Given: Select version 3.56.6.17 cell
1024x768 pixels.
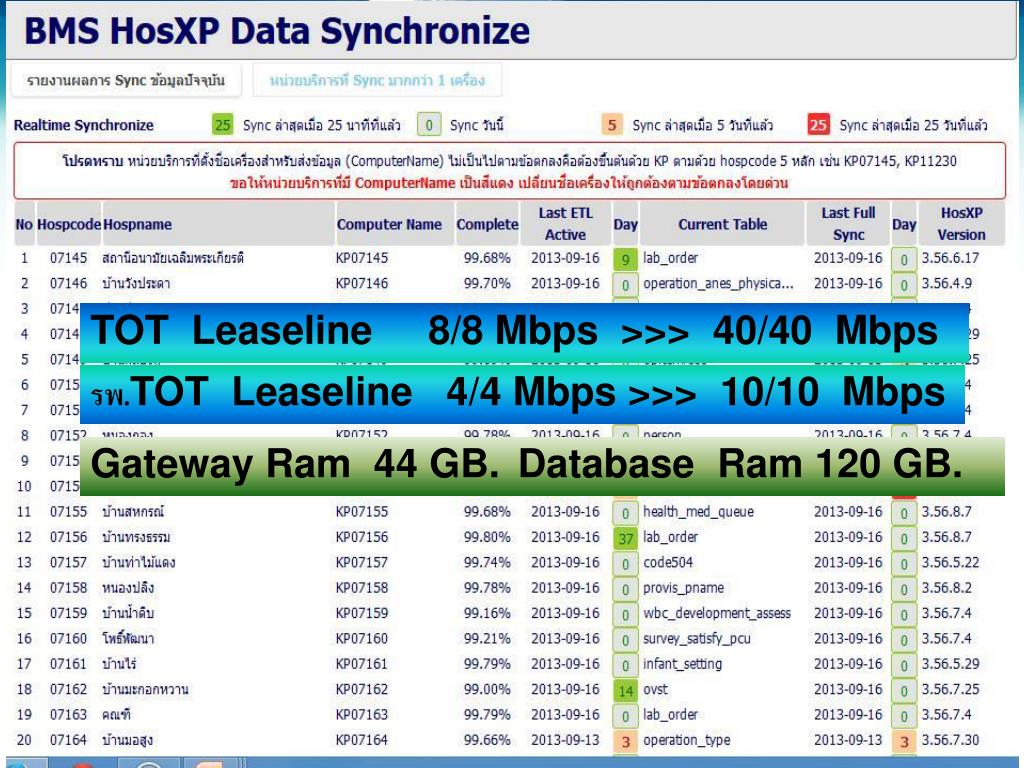Looking at the screenshot, I should (x=950, y=258).
